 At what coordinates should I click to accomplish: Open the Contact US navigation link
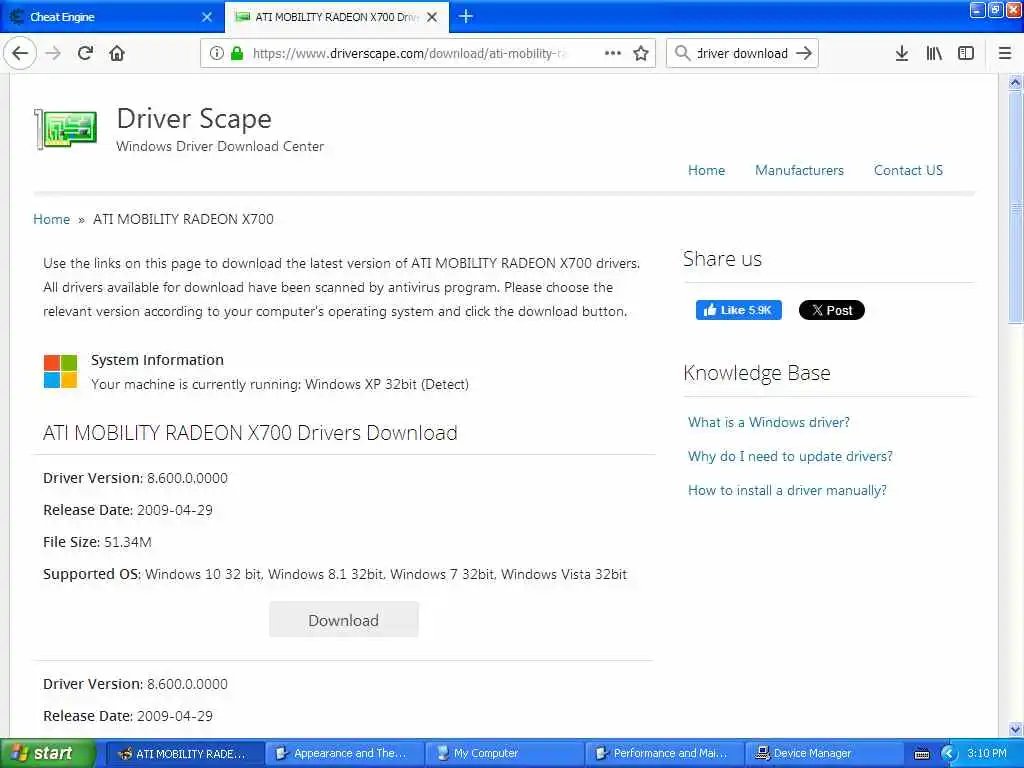908,170
